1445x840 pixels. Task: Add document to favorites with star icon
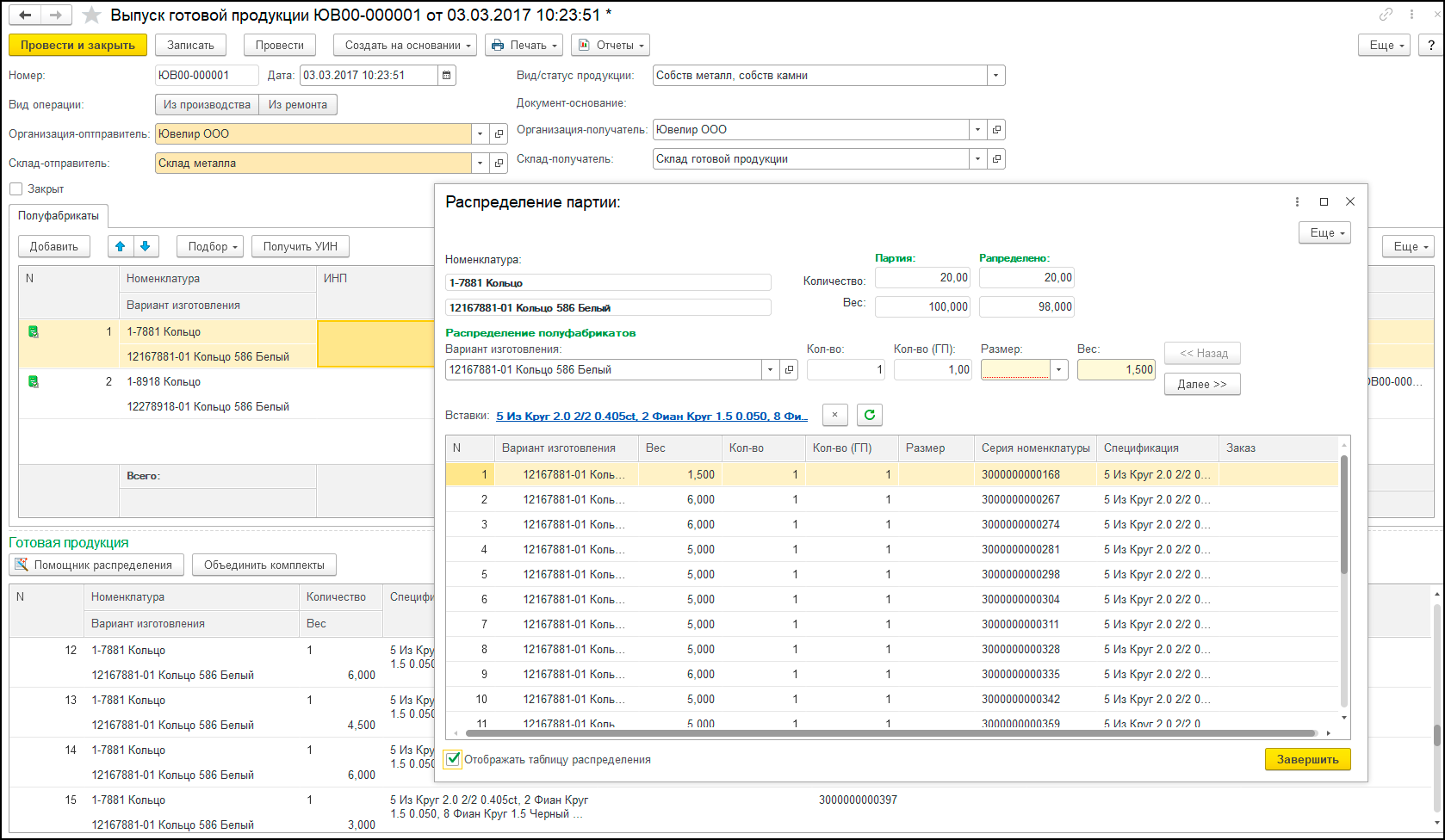point(90,15)
